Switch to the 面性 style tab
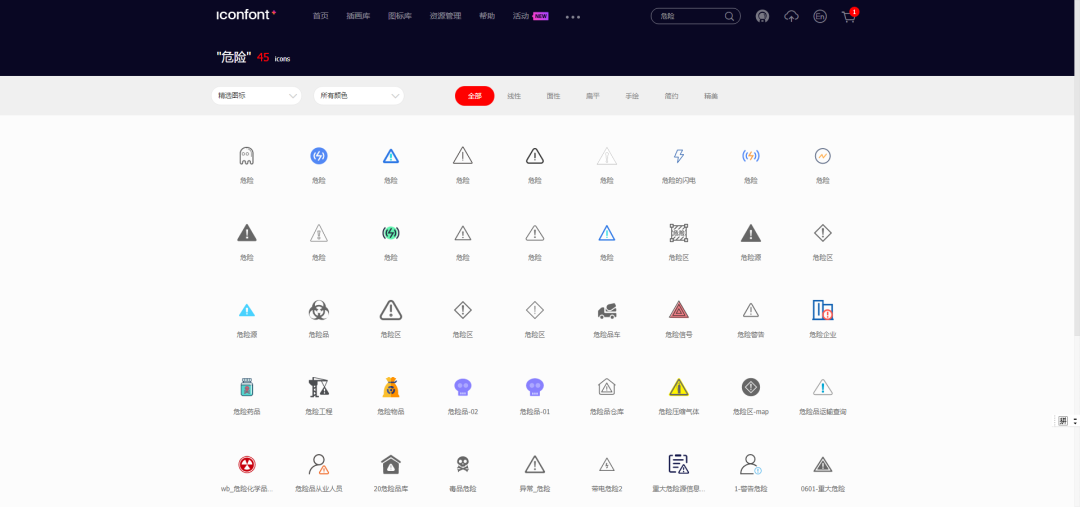 pos(553,96)
